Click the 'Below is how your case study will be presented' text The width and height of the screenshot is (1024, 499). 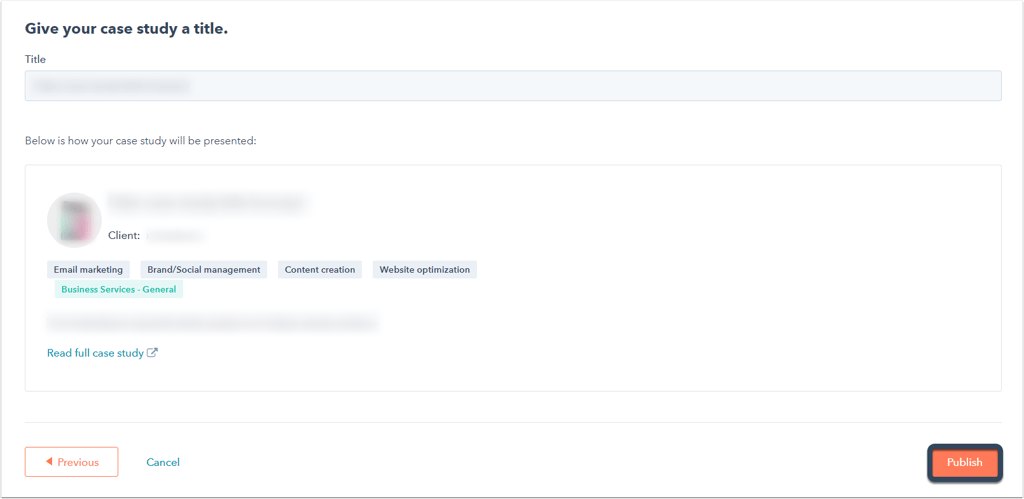(140, 140)
